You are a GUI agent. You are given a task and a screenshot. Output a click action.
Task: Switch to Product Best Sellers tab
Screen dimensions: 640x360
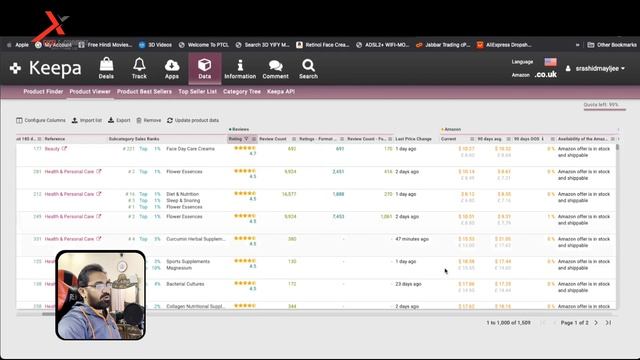pos(144,92)
